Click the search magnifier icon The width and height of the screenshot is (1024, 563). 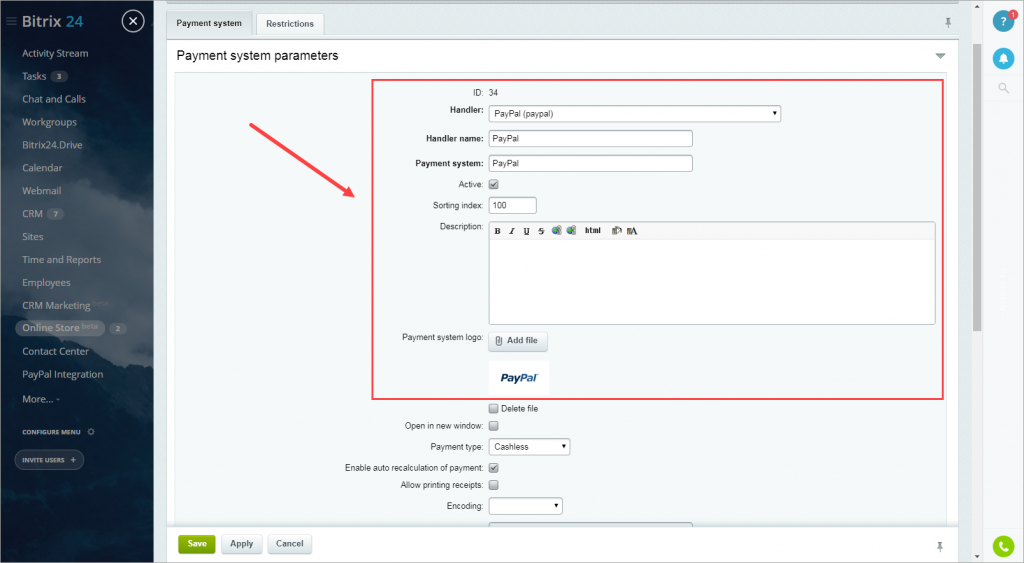click(x=1004, y=88)
